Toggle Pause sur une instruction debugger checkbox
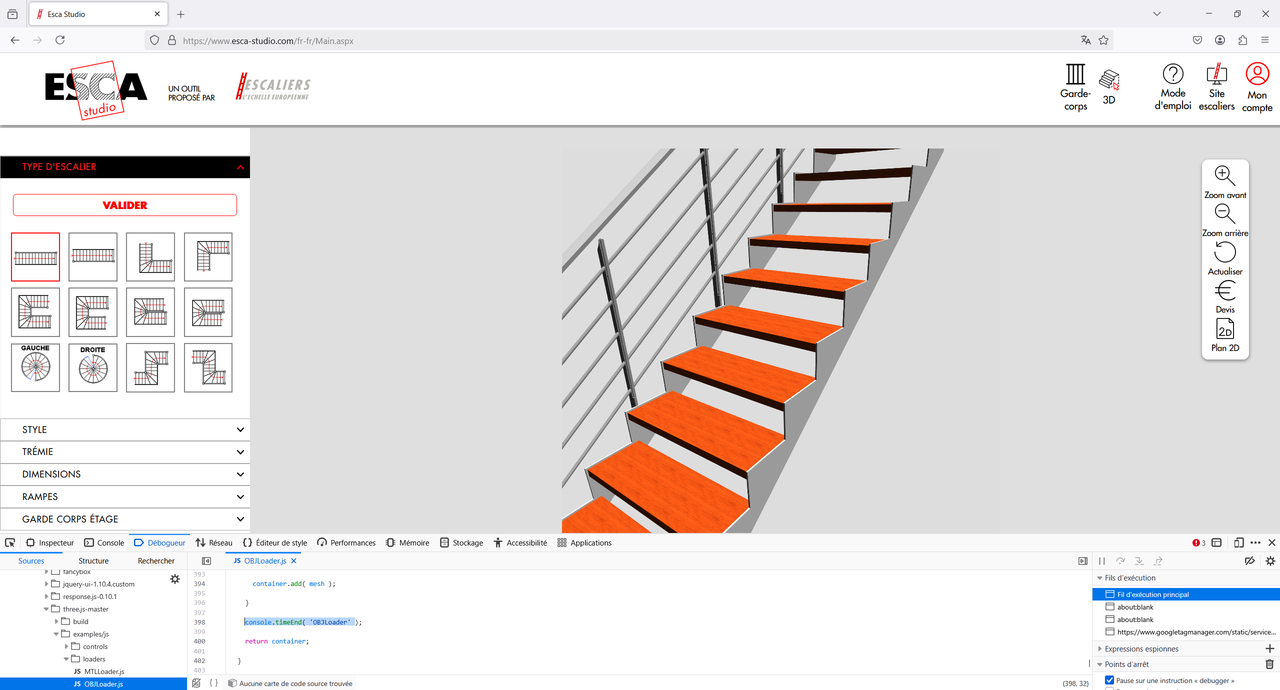Image resolution: width=1280 pixels, height=690 pixels. click(1109, 680)
